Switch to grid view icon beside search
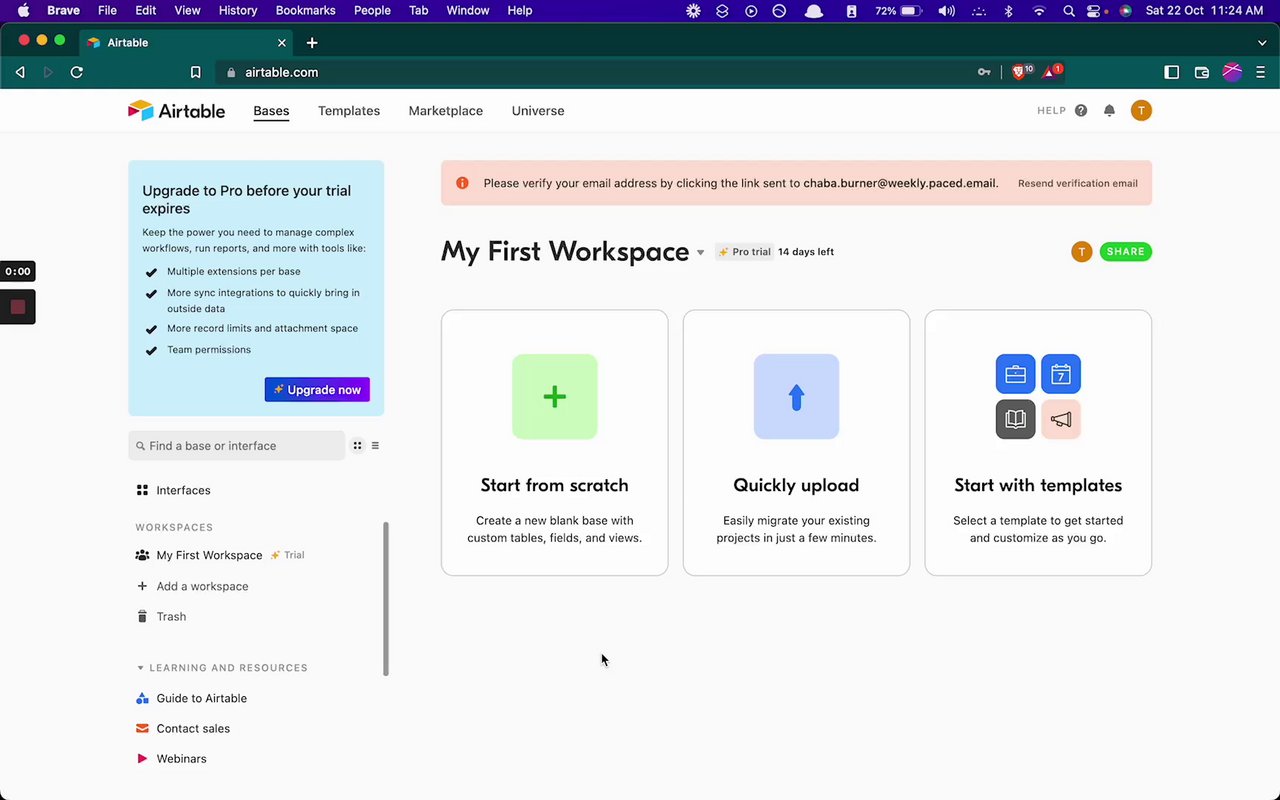 click(x=357, y=446)
